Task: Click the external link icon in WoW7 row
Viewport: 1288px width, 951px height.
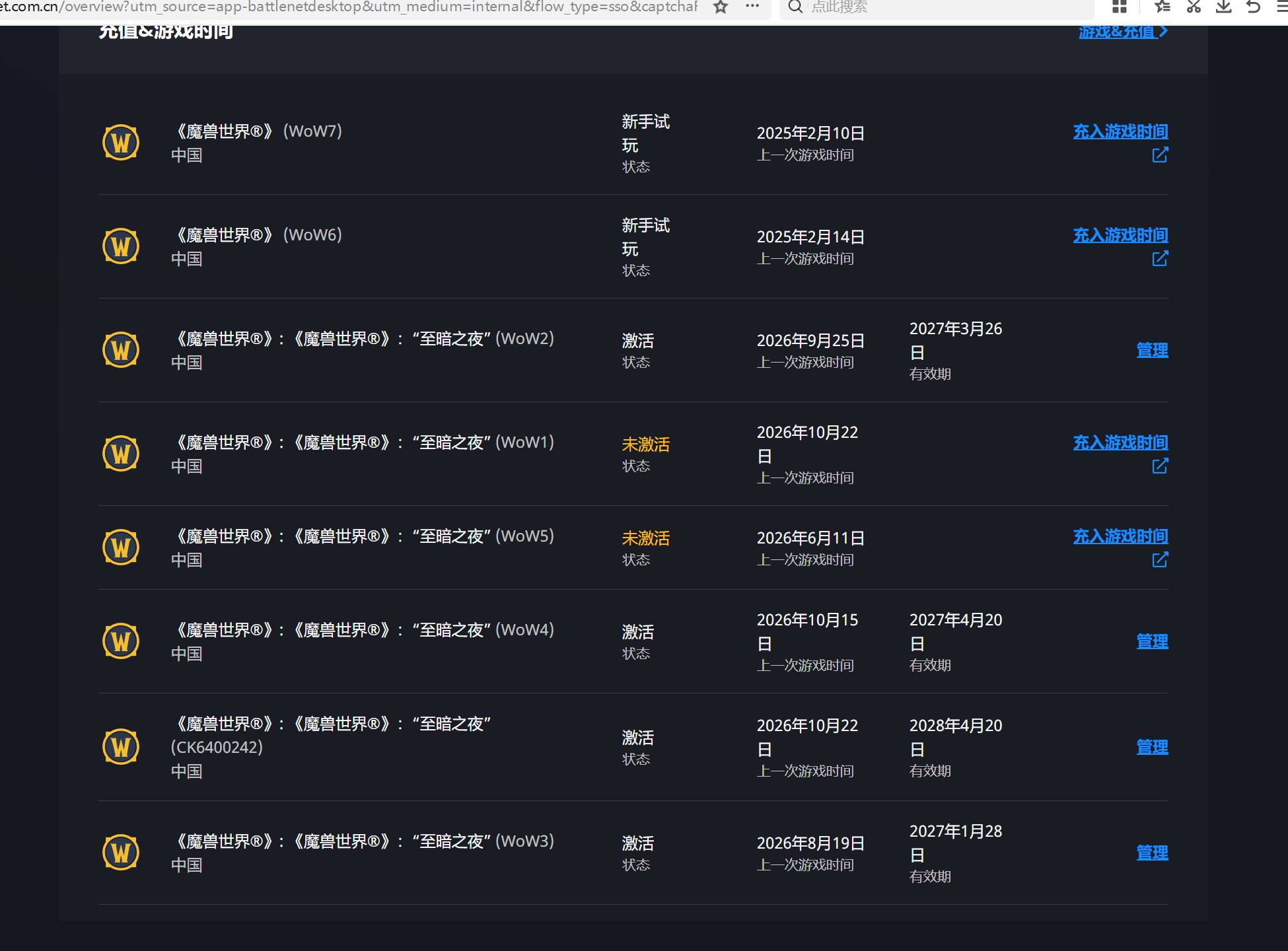Action: 1160,155
